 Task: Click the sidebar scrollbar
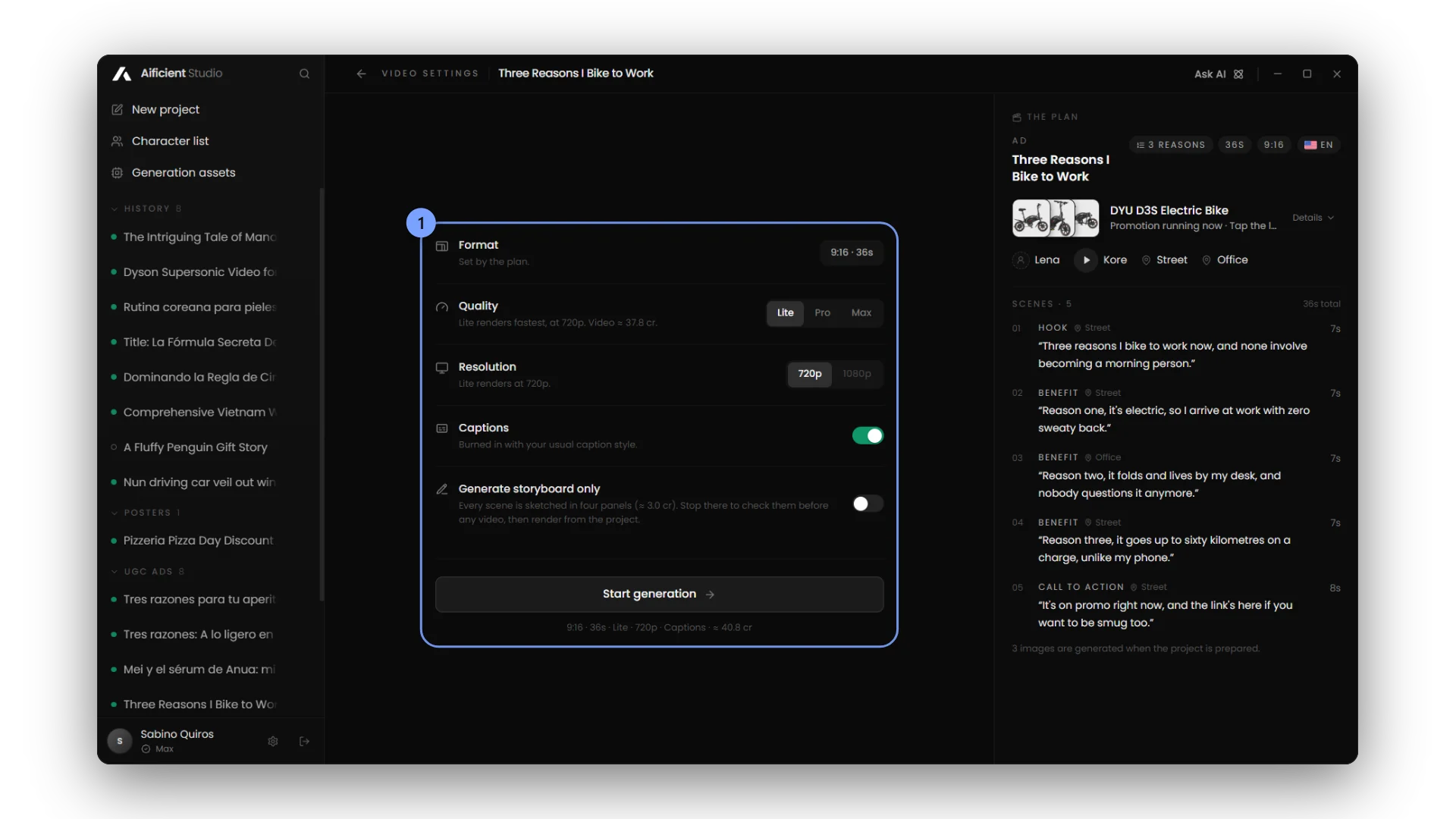click(322, 394)
